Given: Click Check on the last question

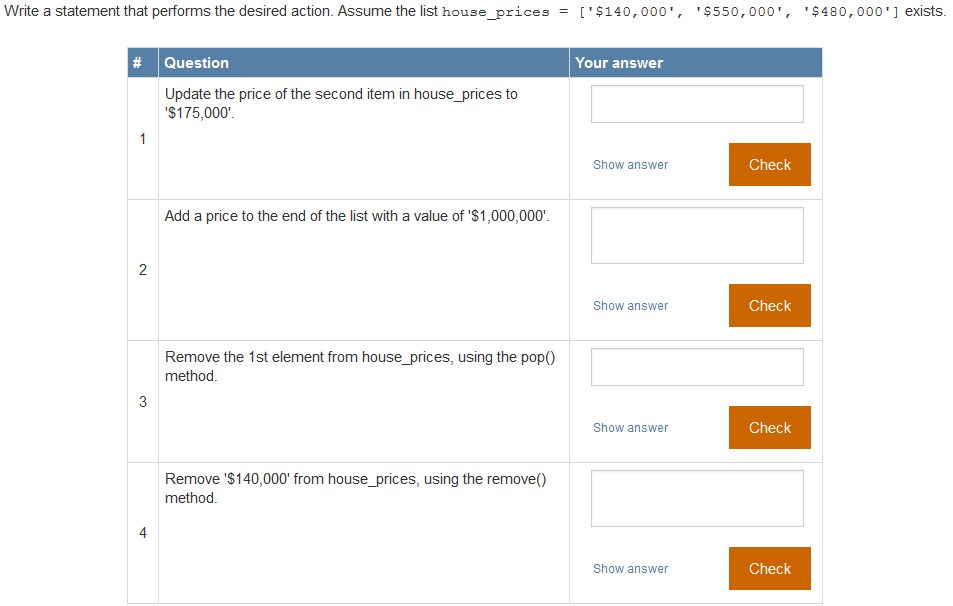Looking at the screenshot, I should tap(769, 568).
